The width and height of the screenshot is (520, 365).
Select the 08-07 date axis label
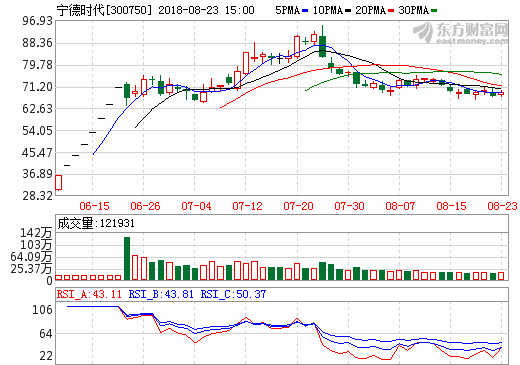pos(400,206)
